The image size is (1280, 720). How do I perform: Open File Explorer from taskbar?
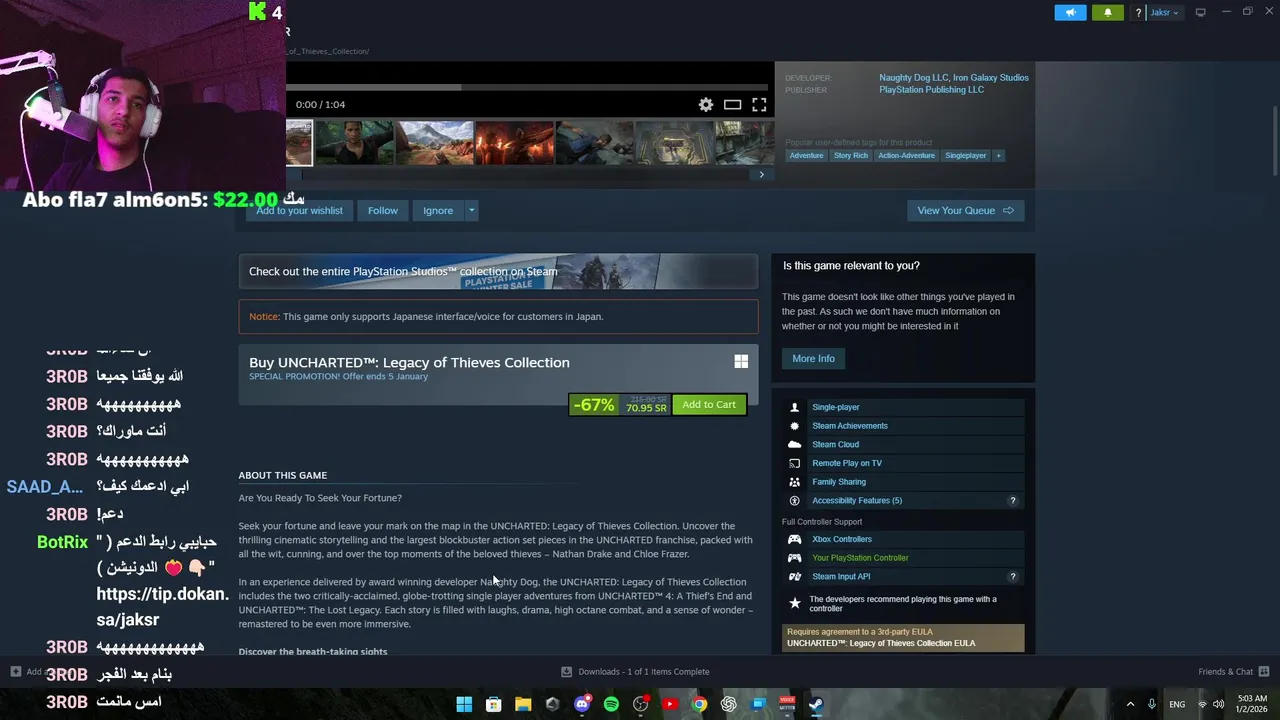click(523, 704)
